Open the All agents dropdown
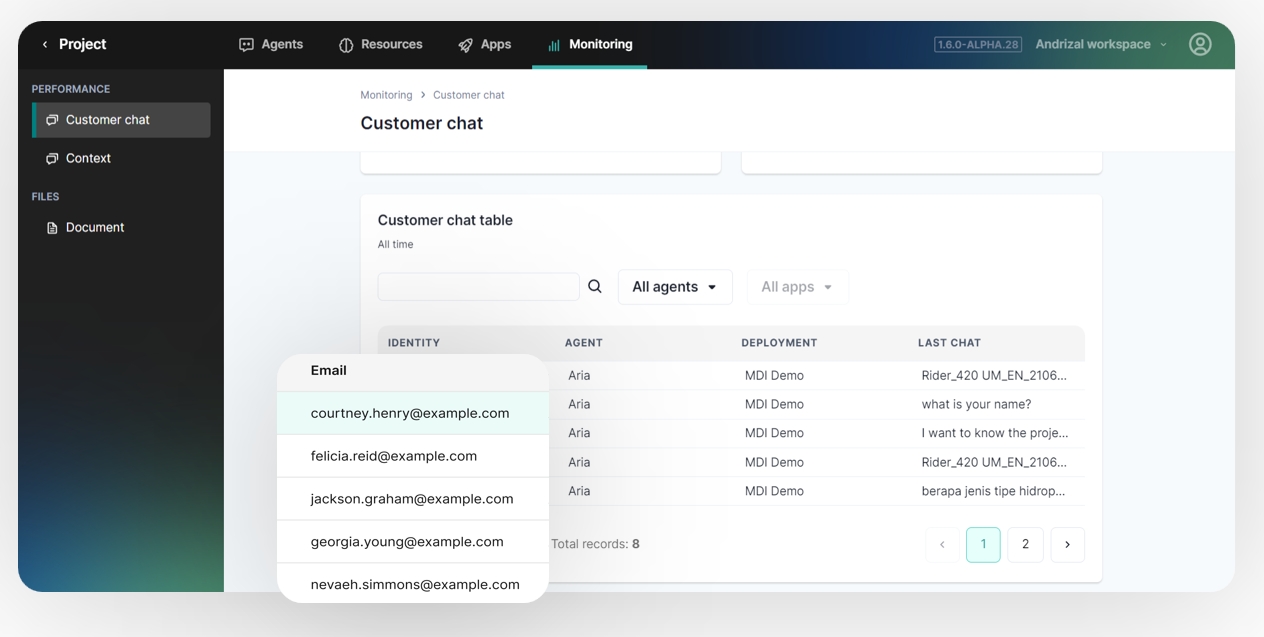Screen dimensions: 1264x637 (675, 287)
